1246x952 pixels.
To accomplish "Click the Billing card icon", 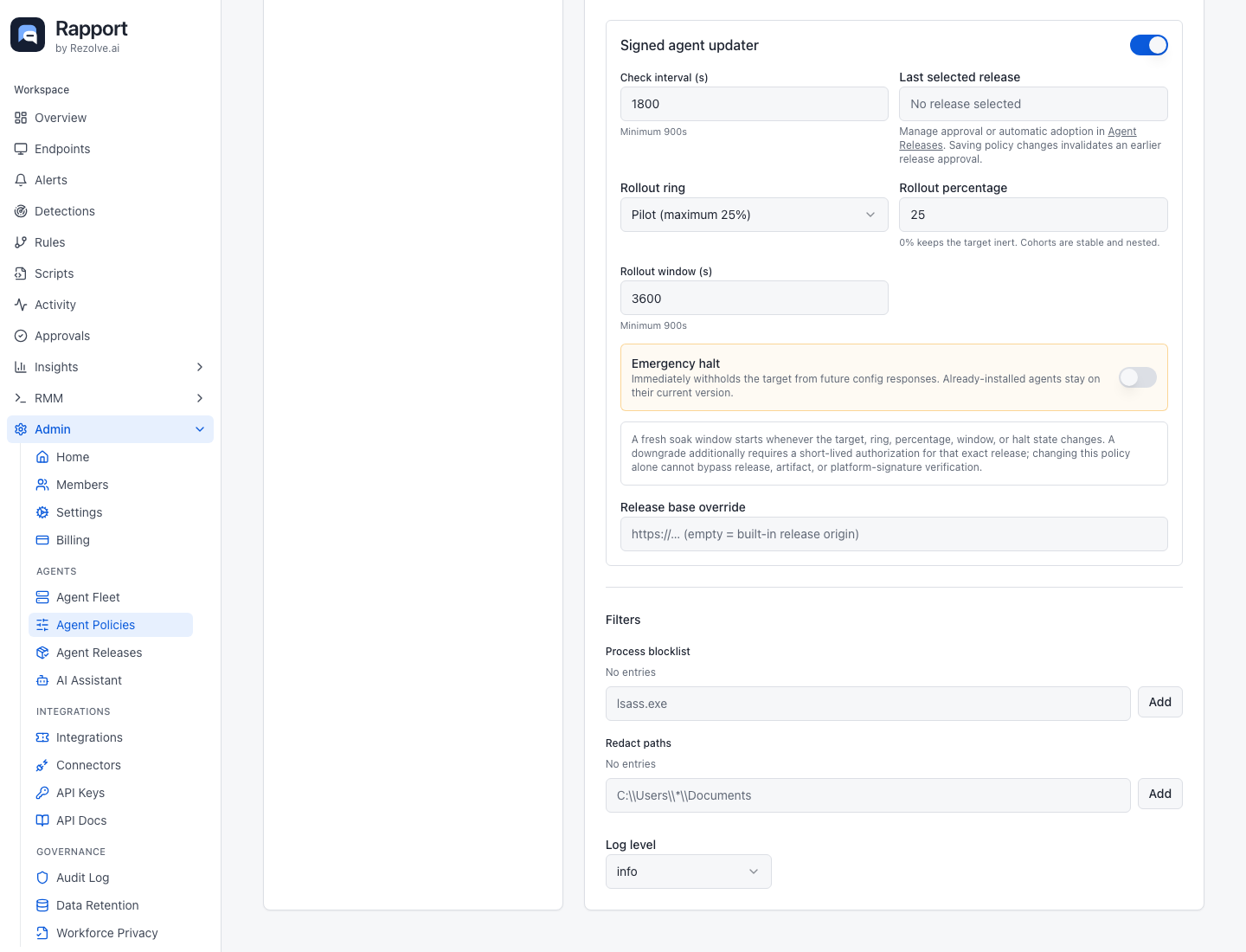I will pos(42,540).
